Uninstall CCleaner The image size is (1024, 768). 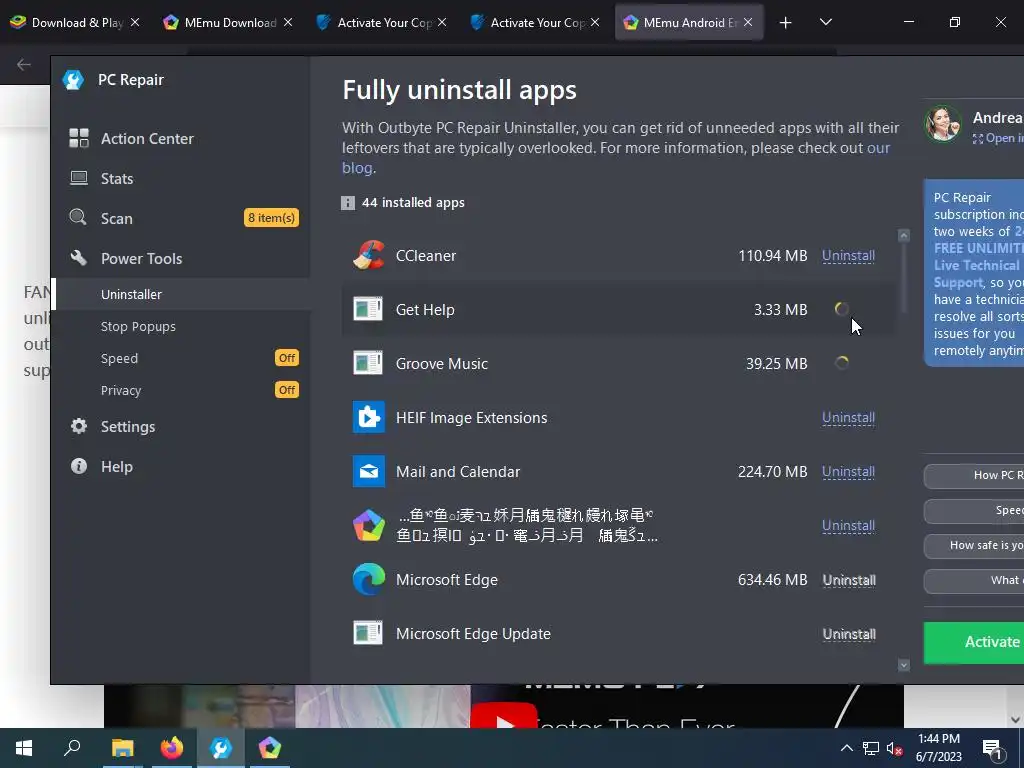click(x=848, y=255)
